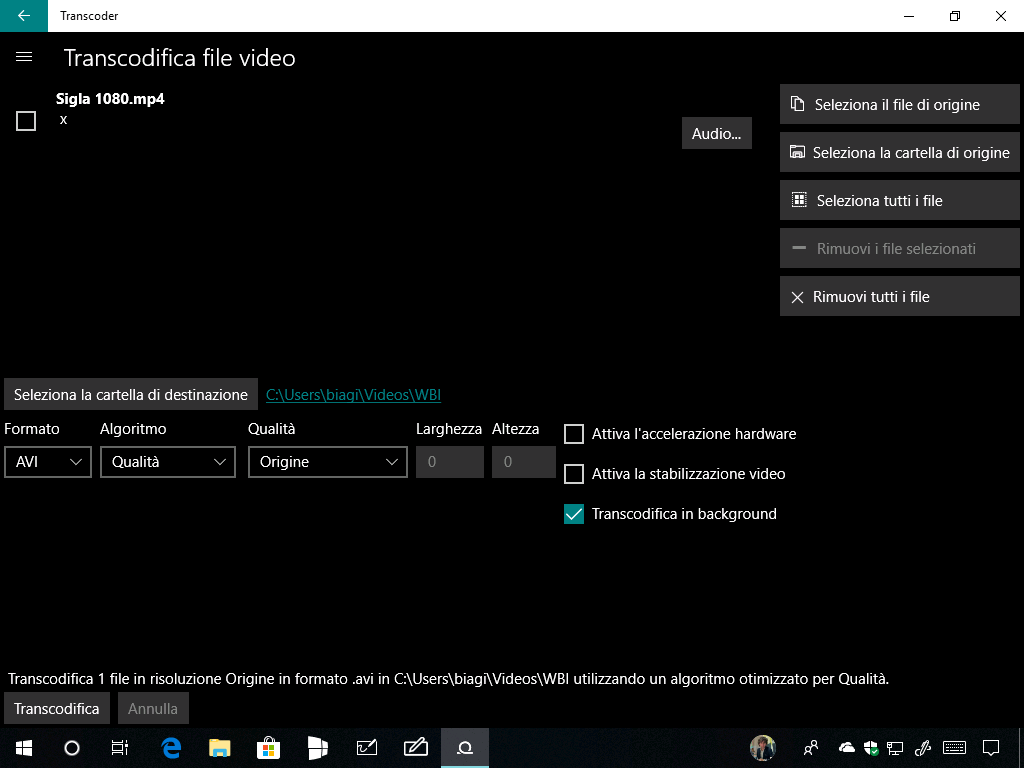Start conversion with the Transcodifica button
Screen dimensions: 1024x768
click(x=57, y=709)
